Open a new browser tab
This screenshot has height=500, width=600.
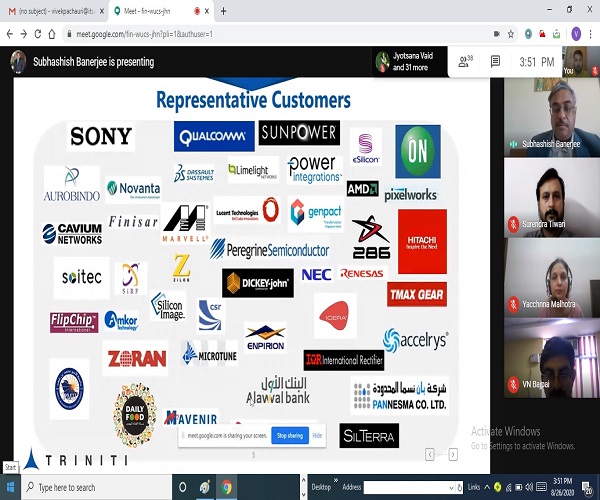tap(223, 11)
